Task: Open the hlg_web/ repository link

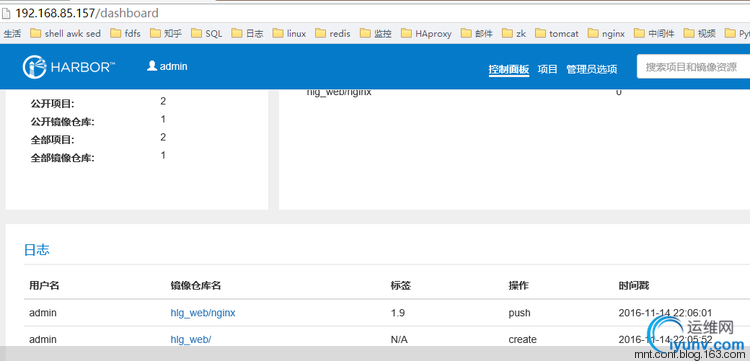Action: click(191, 339)
